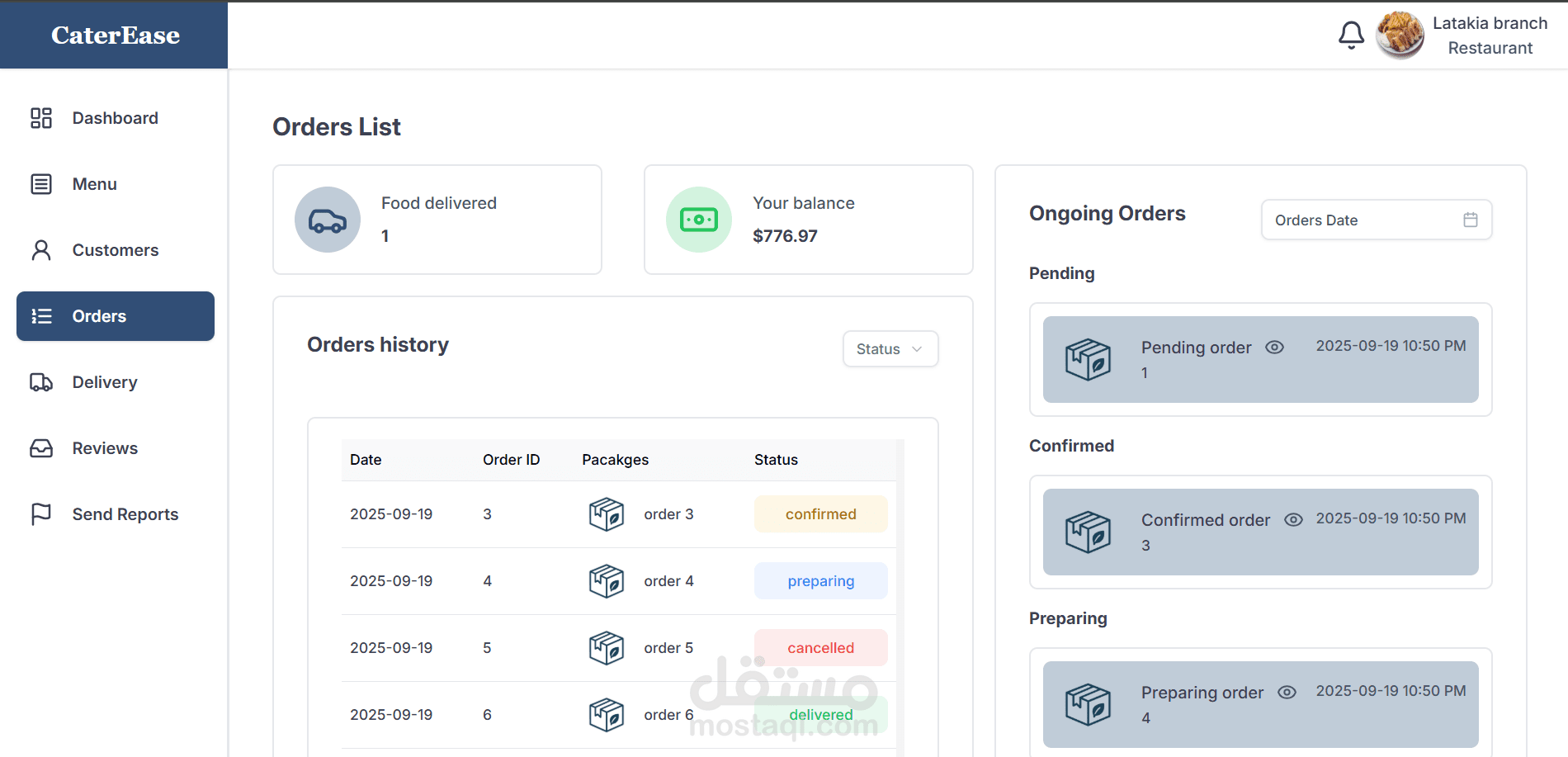Open Send Reports from the sidebar

coord(125,514)
